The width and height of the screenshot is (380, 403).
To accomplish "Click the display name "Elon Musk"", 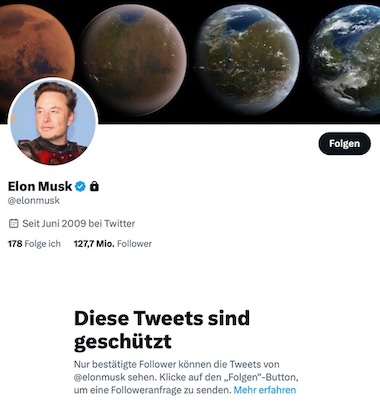I will pyautogui.click(x=40, y=186).
